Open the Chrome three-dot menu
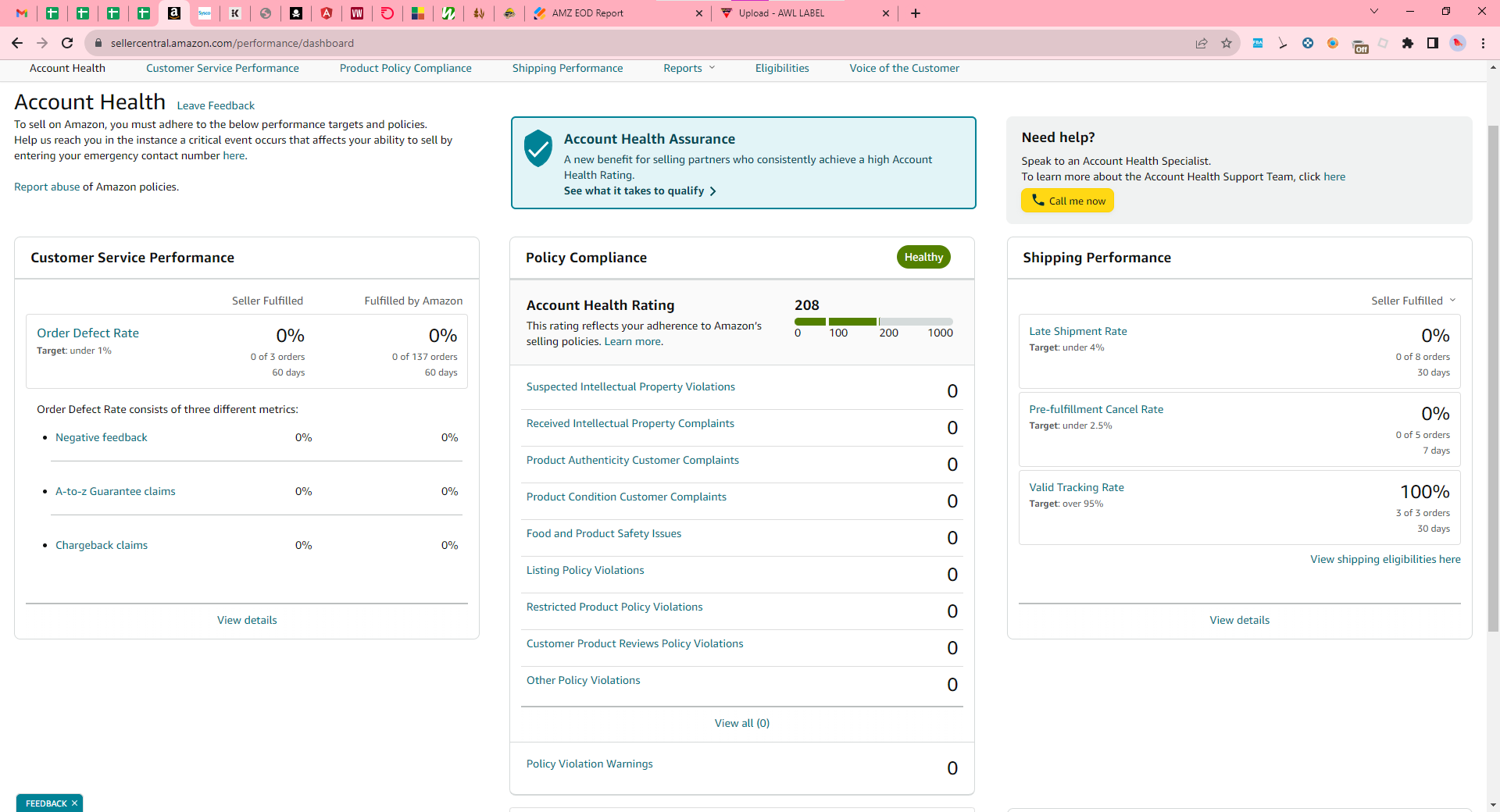1500x812 pixels. click(x=1483, y=43)
